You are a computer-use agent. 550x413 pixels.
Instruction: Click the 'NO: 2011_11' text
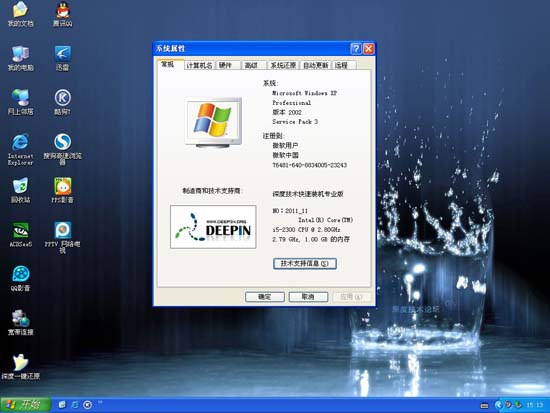pyautogui.click(x=290, y=211)
